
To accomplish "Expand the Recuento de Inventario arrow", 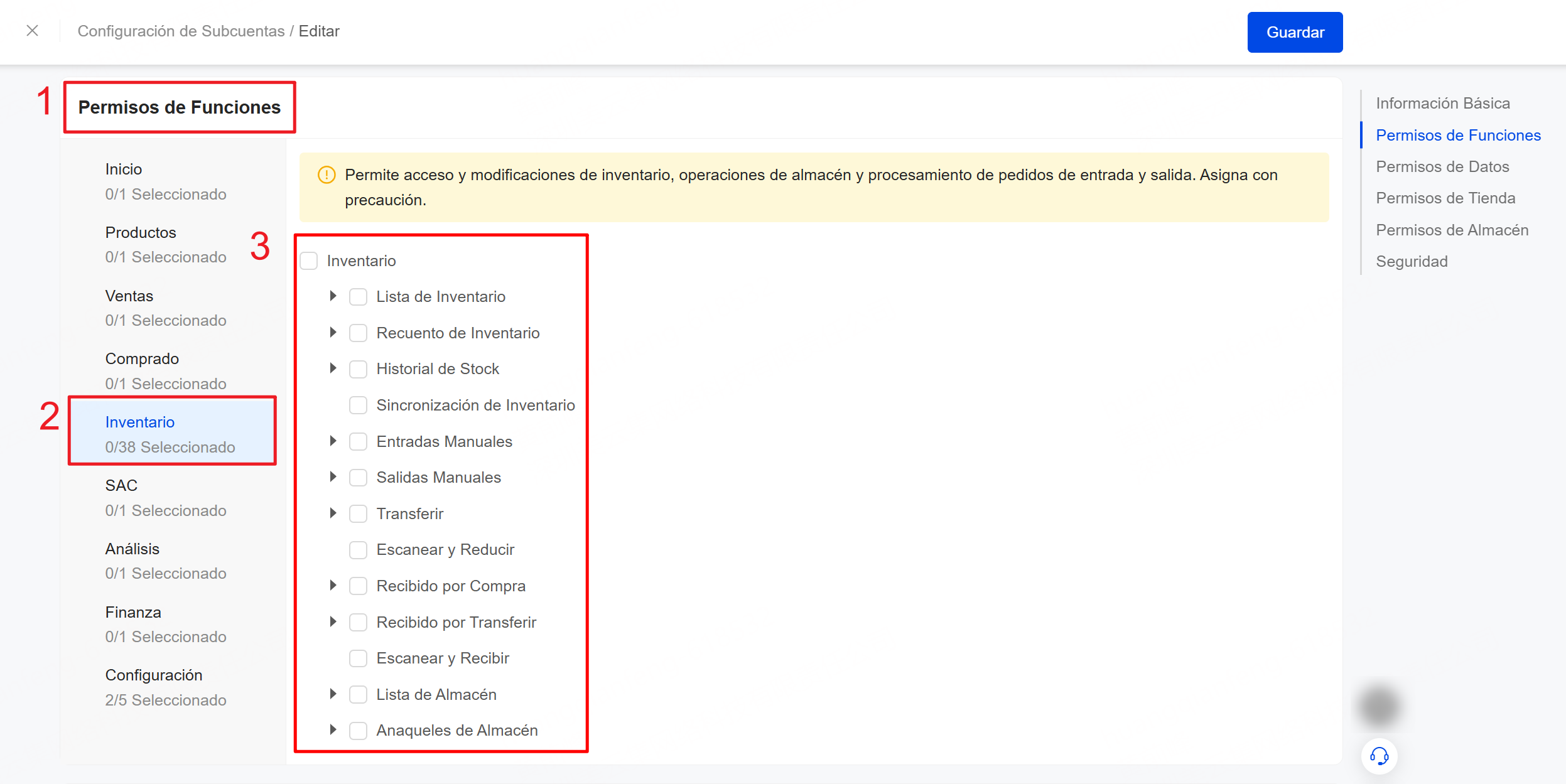I will pos(333,332).
